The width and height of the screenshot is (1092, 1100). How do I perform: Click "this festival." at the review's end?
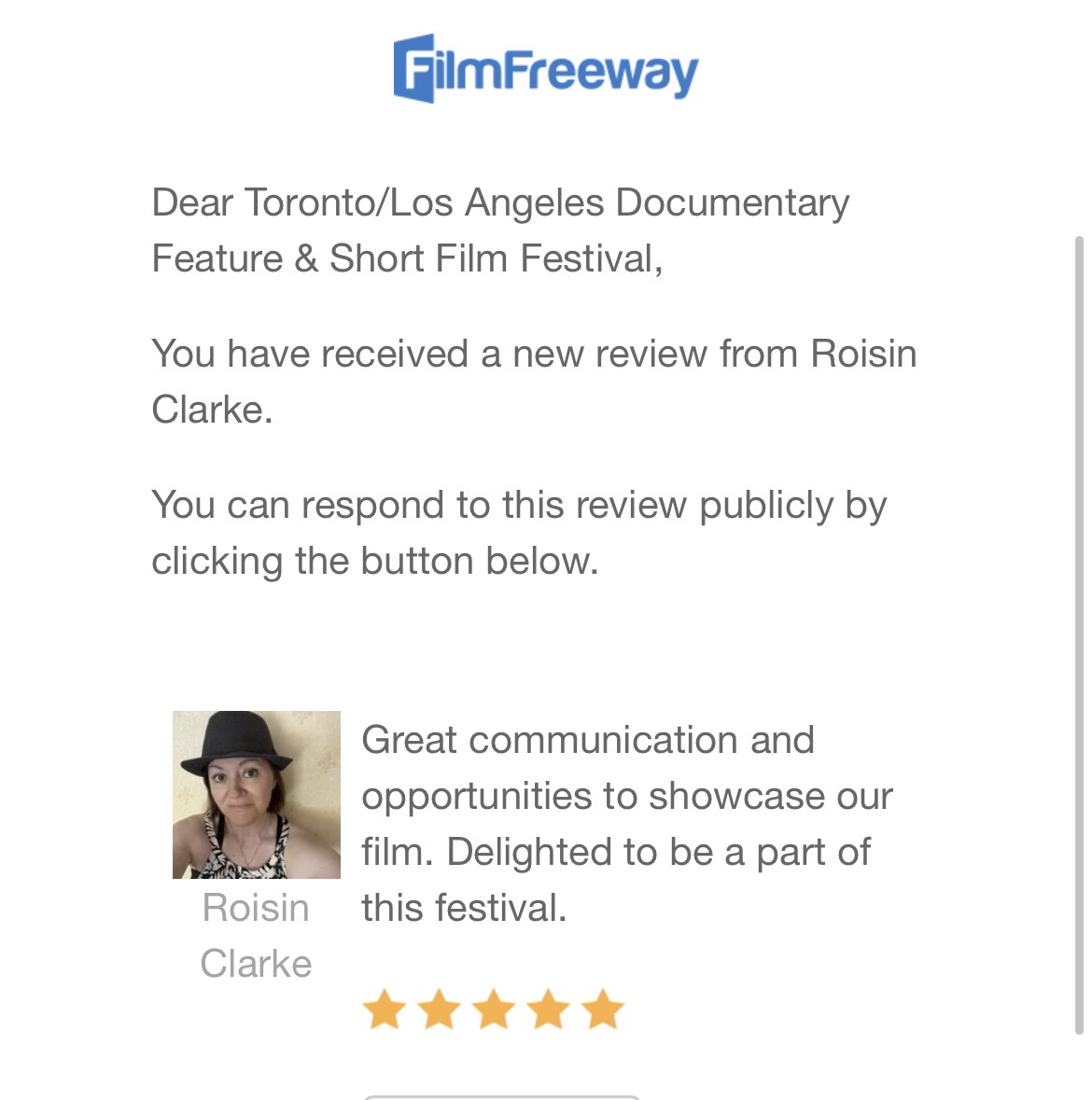pyautogui.click(x=464, y=908)
